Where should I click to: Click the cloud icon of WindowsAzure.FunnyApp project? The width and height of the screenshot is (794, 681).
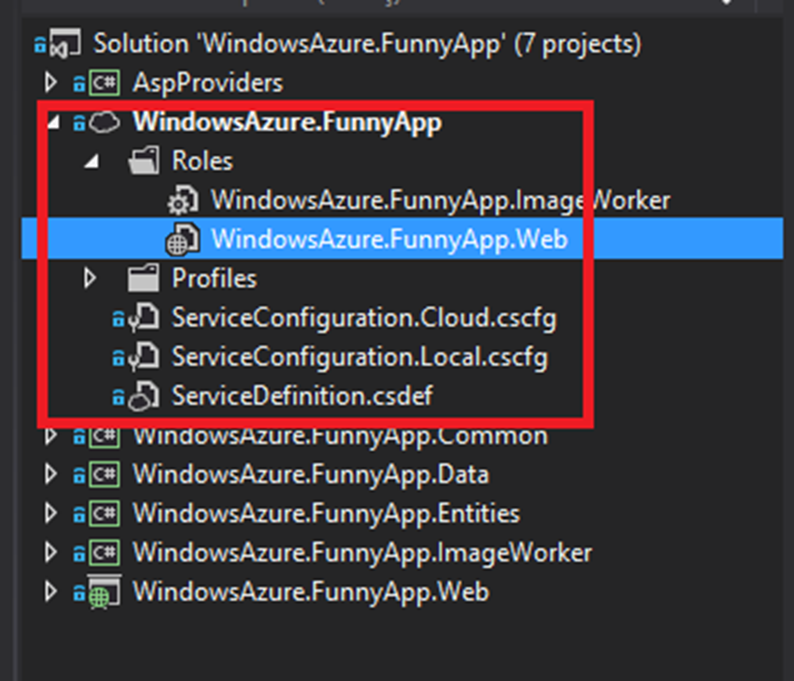(104, 122)
